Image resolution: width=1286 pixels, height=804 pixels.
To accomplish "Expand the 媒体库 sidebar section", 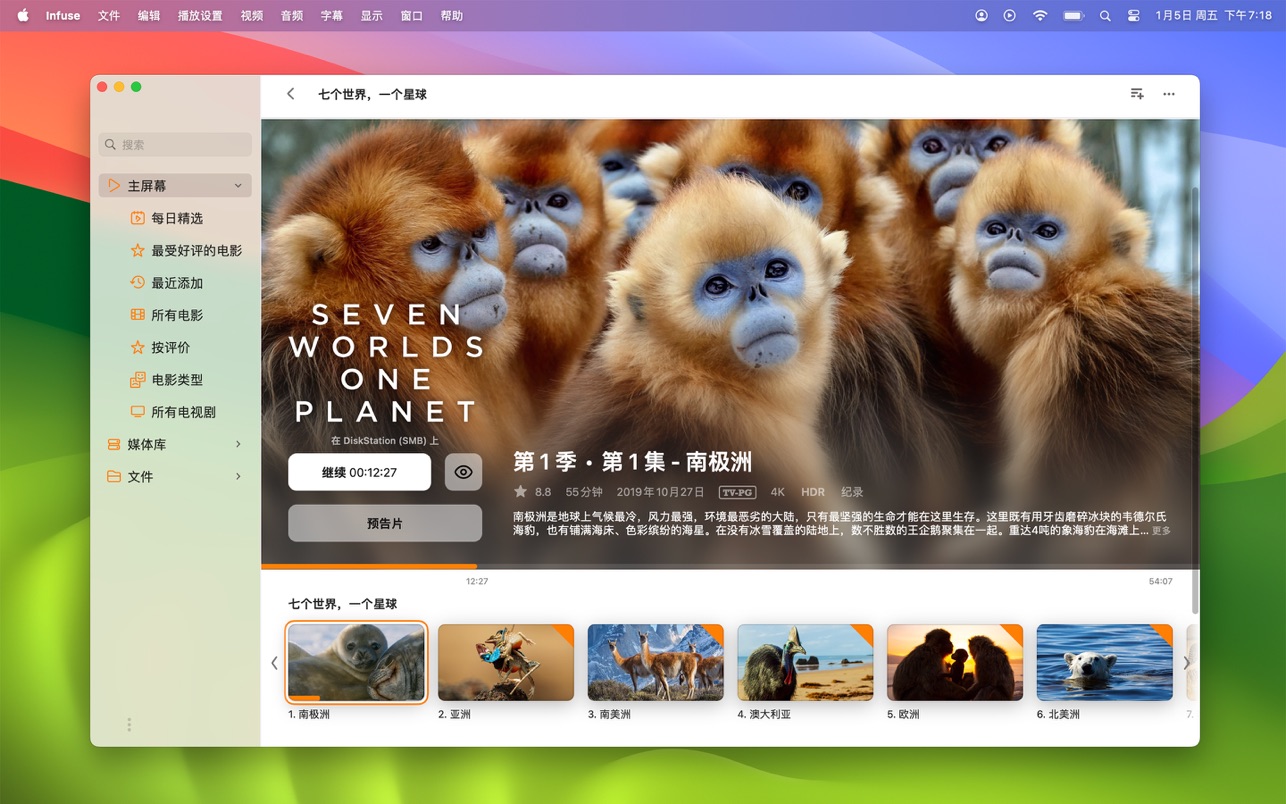I will point(238,444).
